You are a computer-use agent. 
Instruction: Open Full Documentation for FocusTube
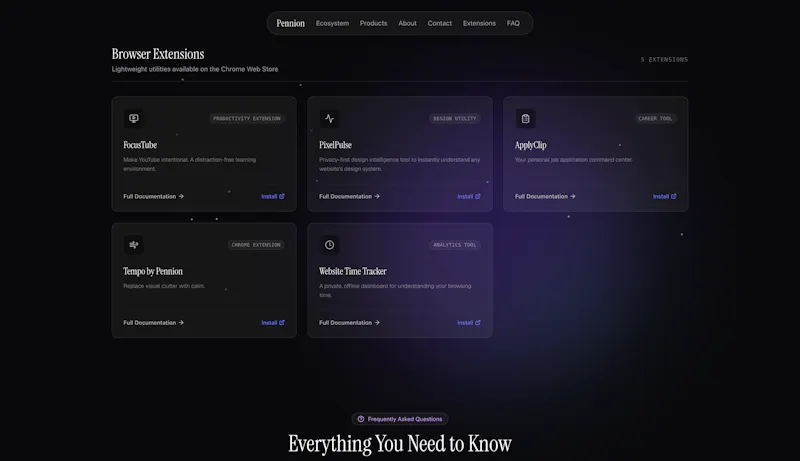point(154,196)
